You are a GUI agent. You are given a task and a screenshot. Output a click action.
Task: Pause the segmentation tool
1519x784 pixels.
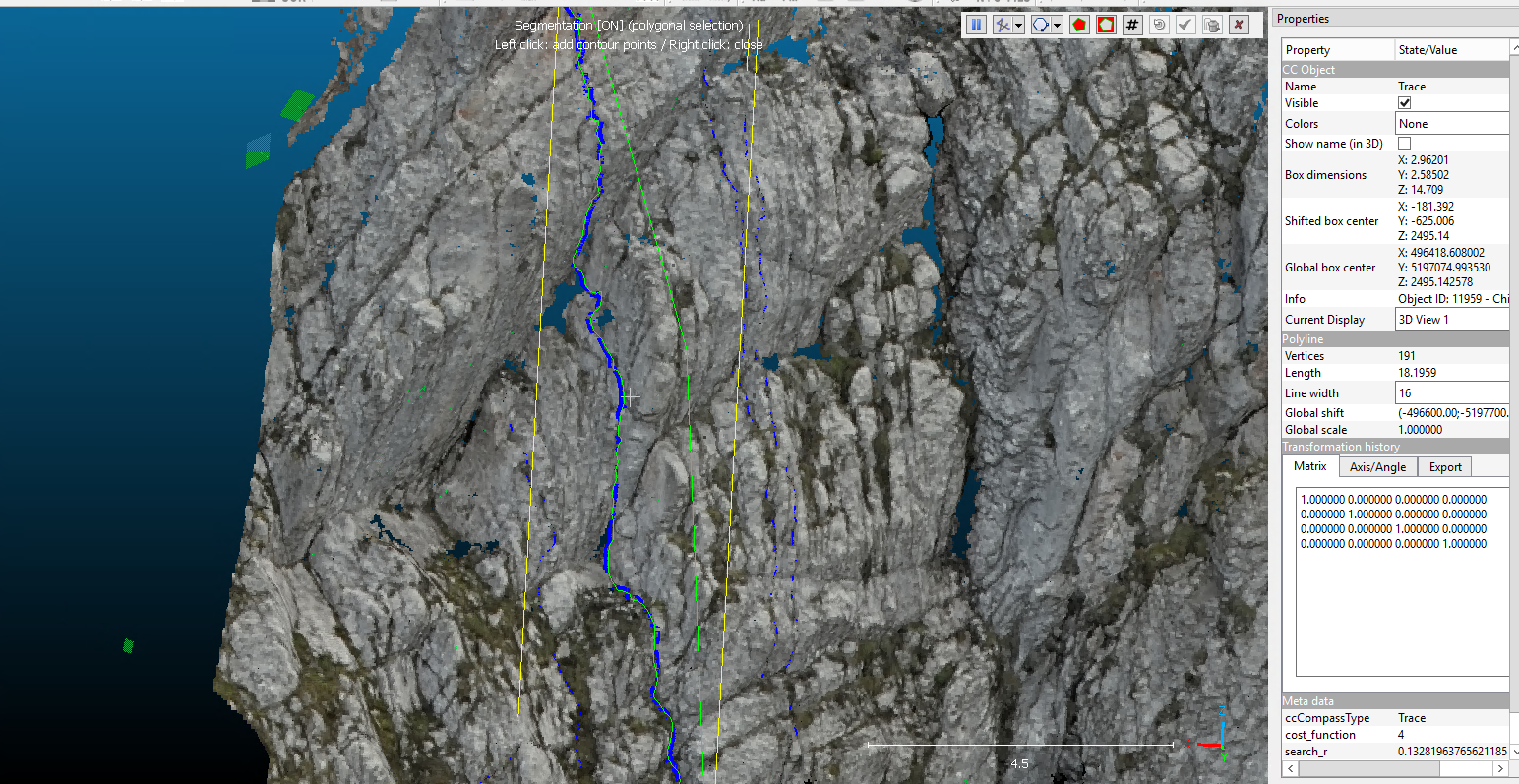coord(976,25)
